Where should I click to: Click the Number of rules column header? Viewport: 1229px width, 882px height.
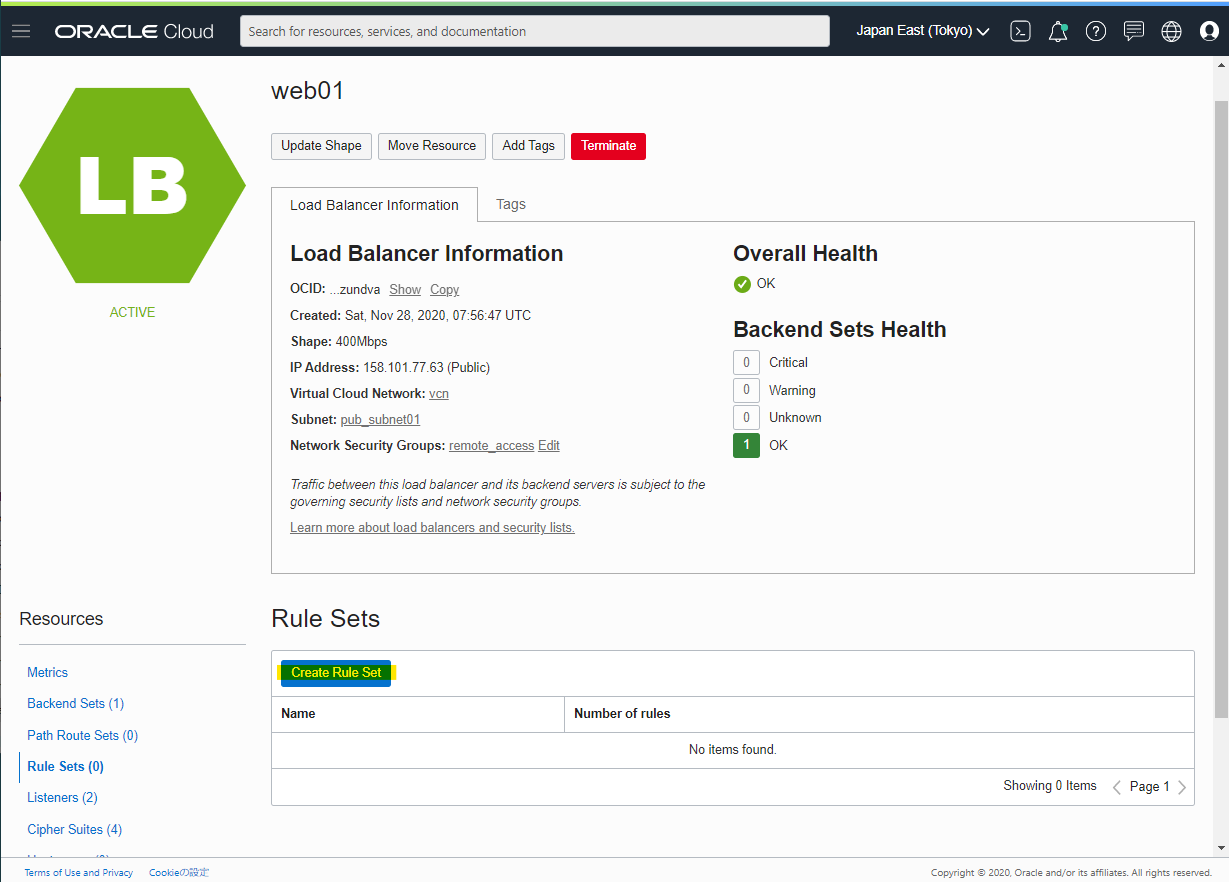point(879,714)
